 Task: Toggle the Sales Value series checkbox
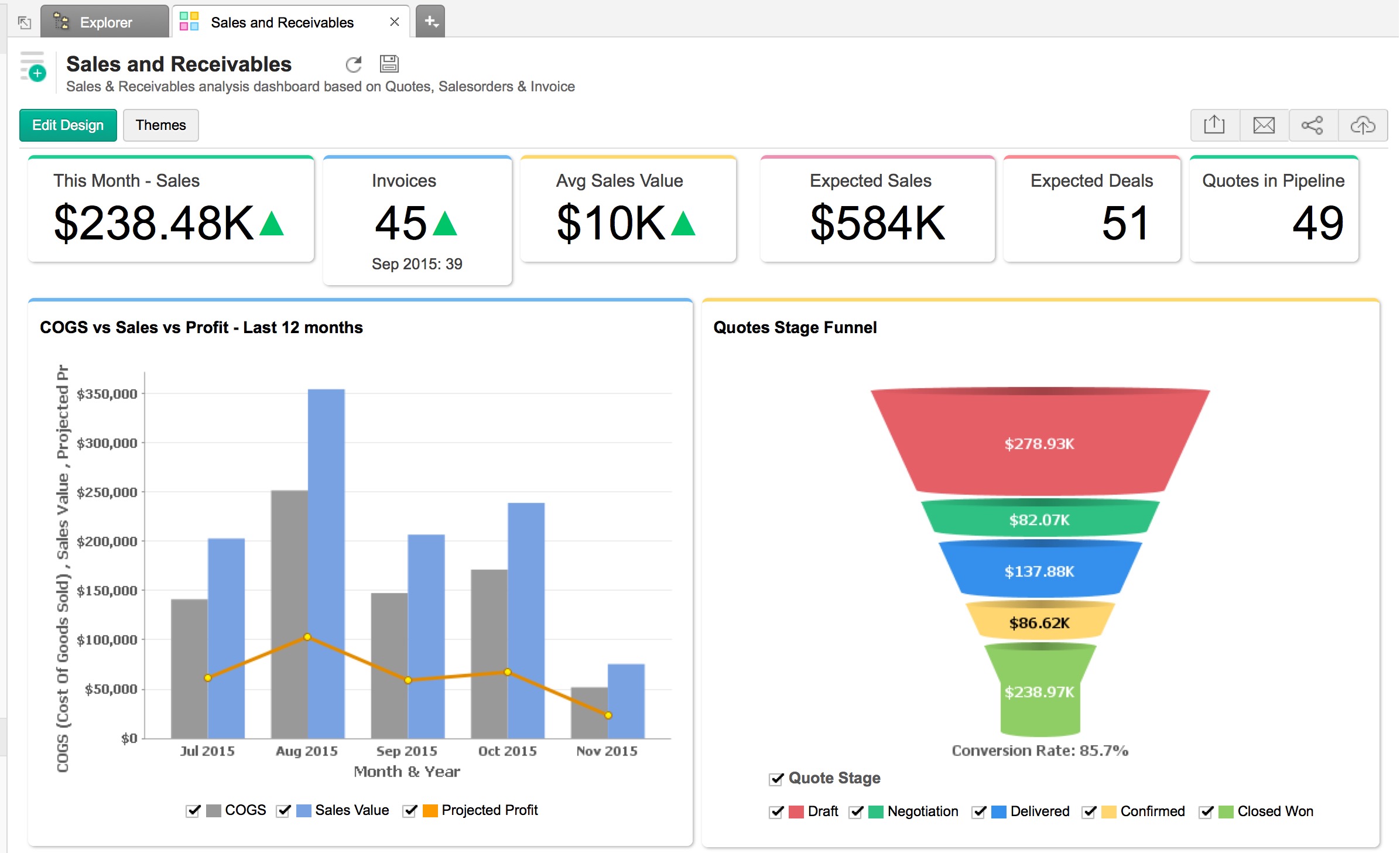[283, 811]
